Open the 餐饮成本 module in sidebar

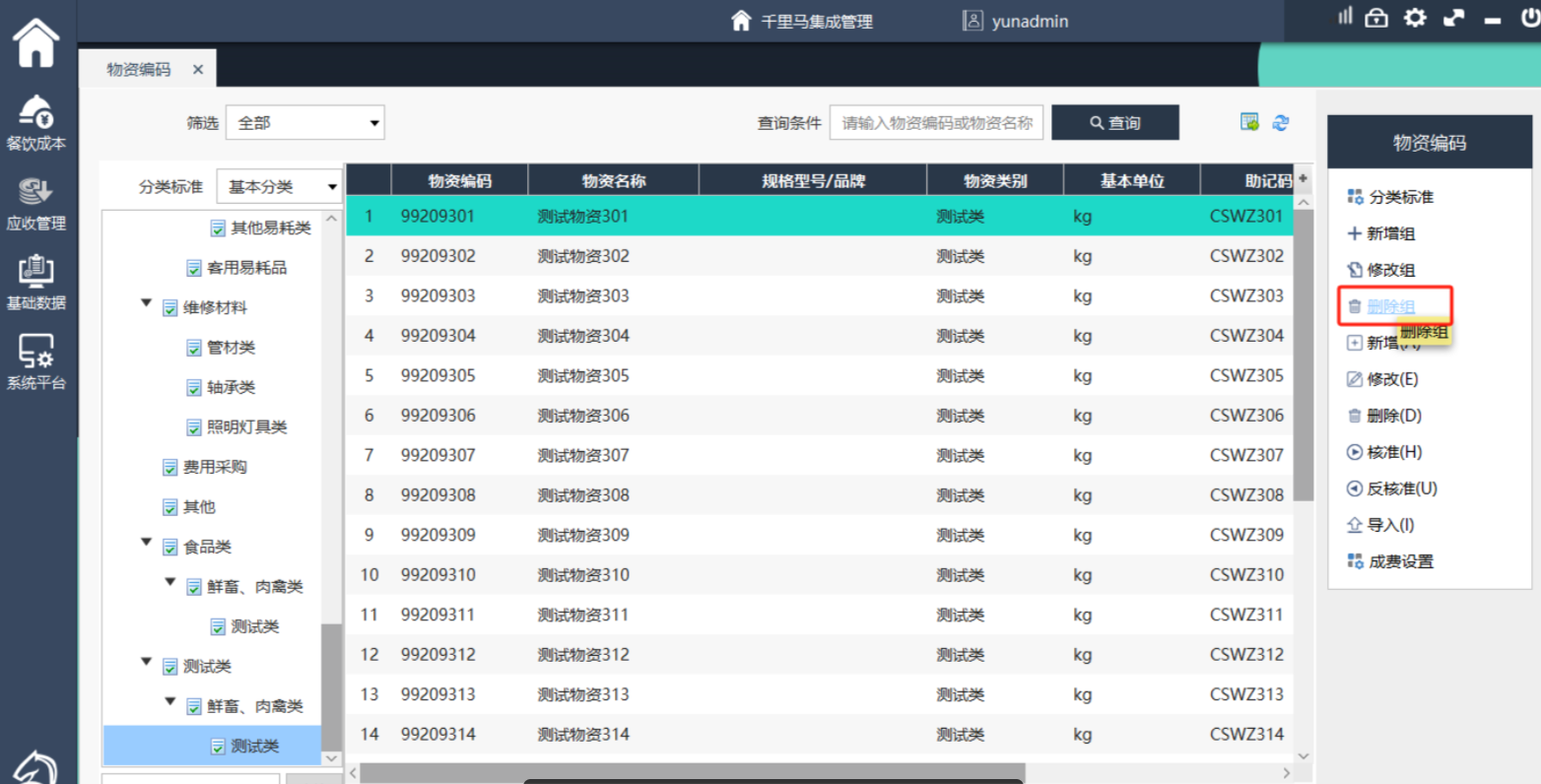coord(36,123)
